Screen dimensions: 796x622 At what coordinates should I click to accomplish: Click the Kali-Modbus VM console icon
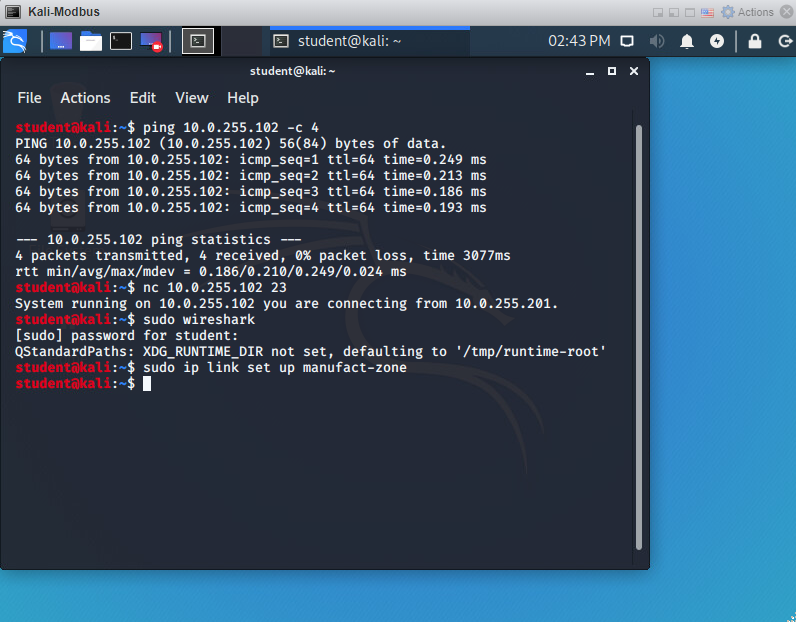coord(12,12)
